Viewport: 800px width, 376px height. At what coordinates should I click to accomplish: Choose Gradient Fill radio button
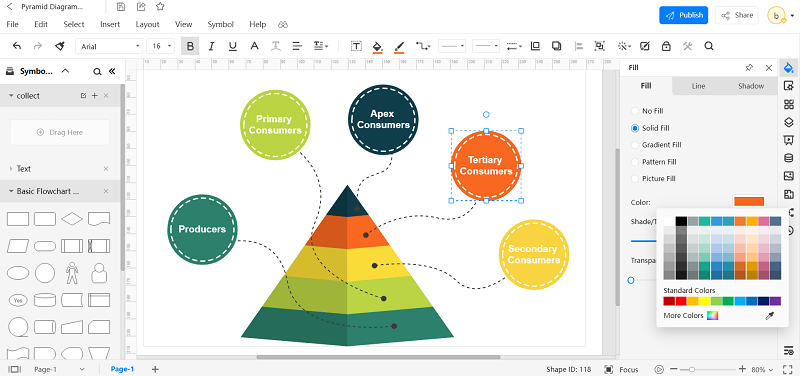(635, 145)
